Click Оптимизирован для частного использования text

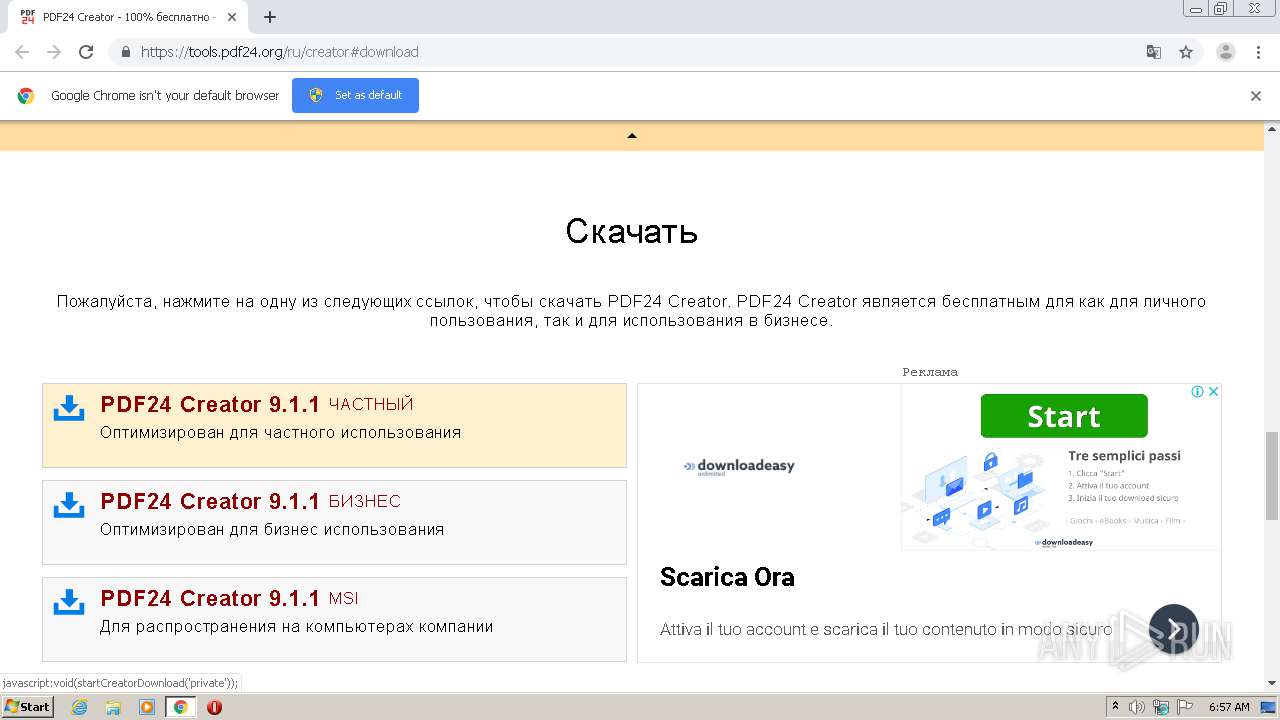click(x=280, y=433)
